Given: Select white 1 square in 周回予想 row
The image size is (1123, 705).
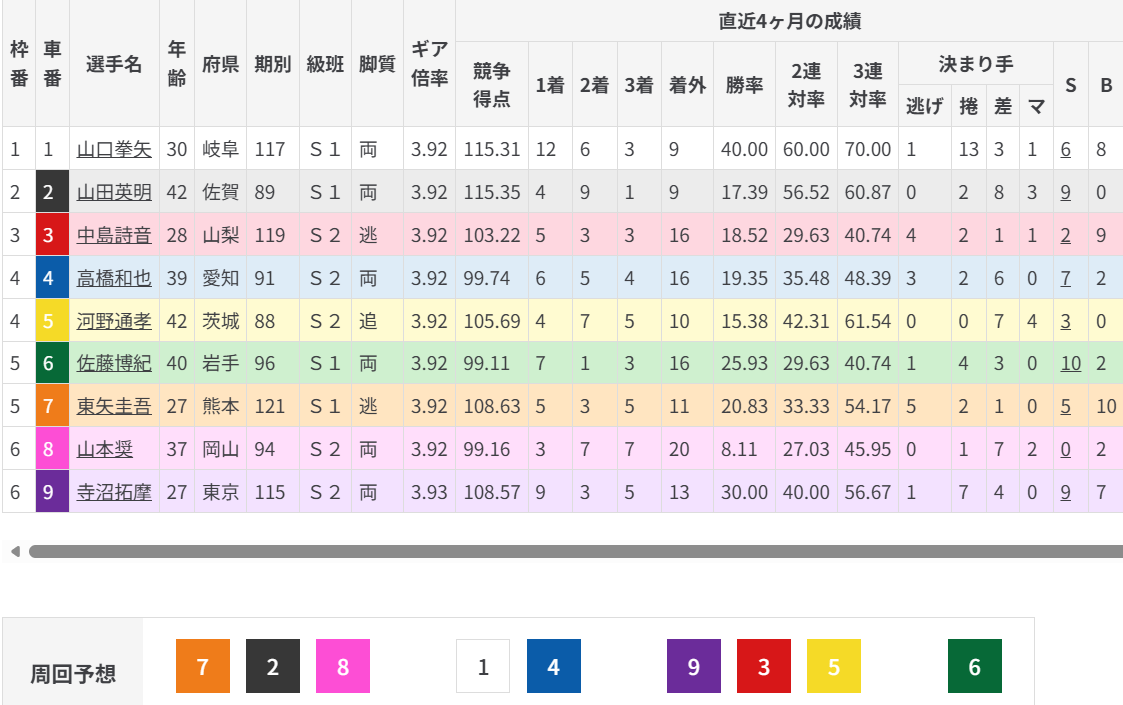Looking at the screenshot, I should point(483,666).
